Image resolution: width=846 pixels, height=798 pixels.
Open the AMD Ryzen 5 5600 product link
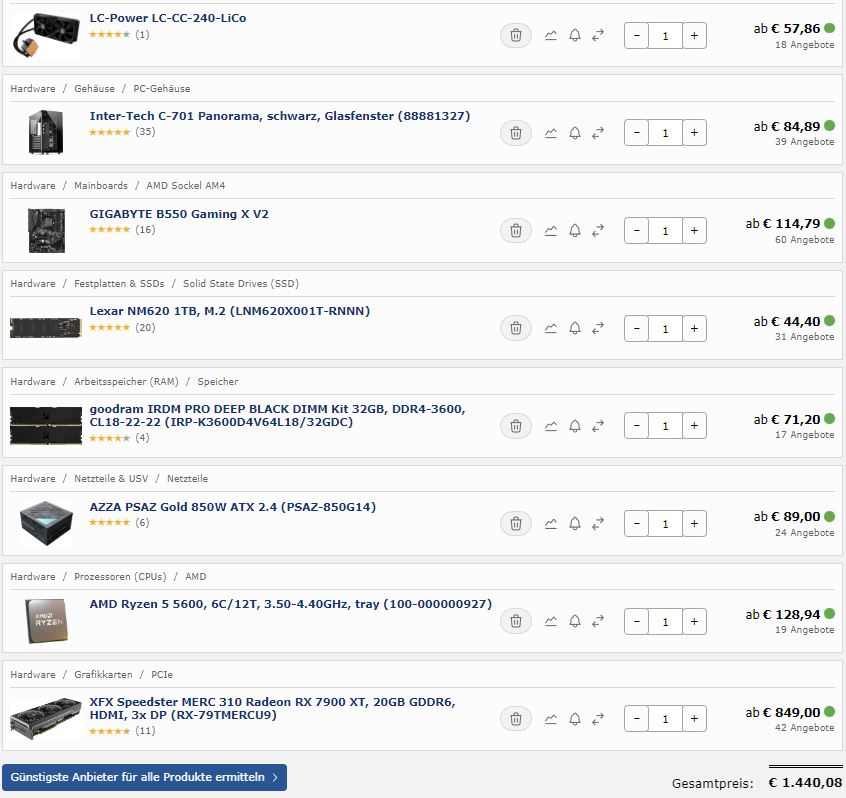[290, 604]
